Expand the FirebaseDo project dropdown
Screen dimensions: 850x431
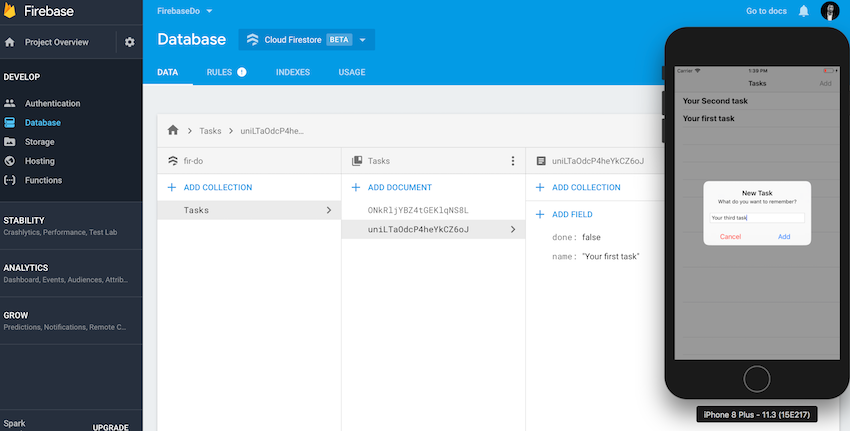pos(210,11)
